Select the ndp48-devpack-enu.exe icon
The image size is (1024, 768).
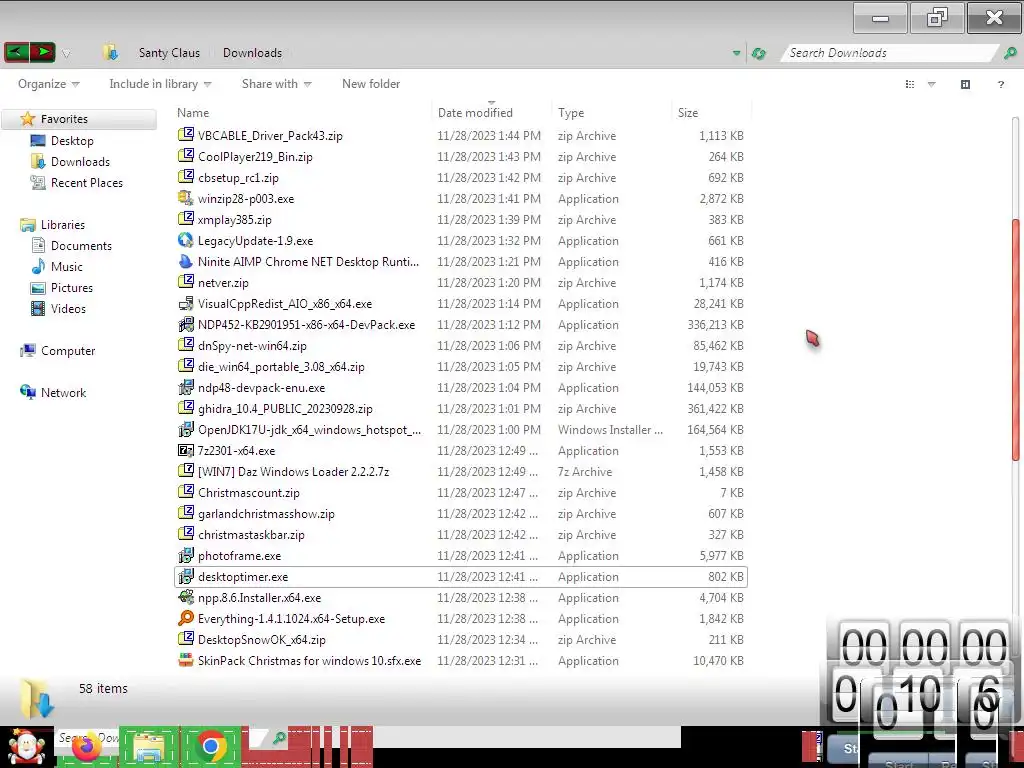(x=186, y=387)
